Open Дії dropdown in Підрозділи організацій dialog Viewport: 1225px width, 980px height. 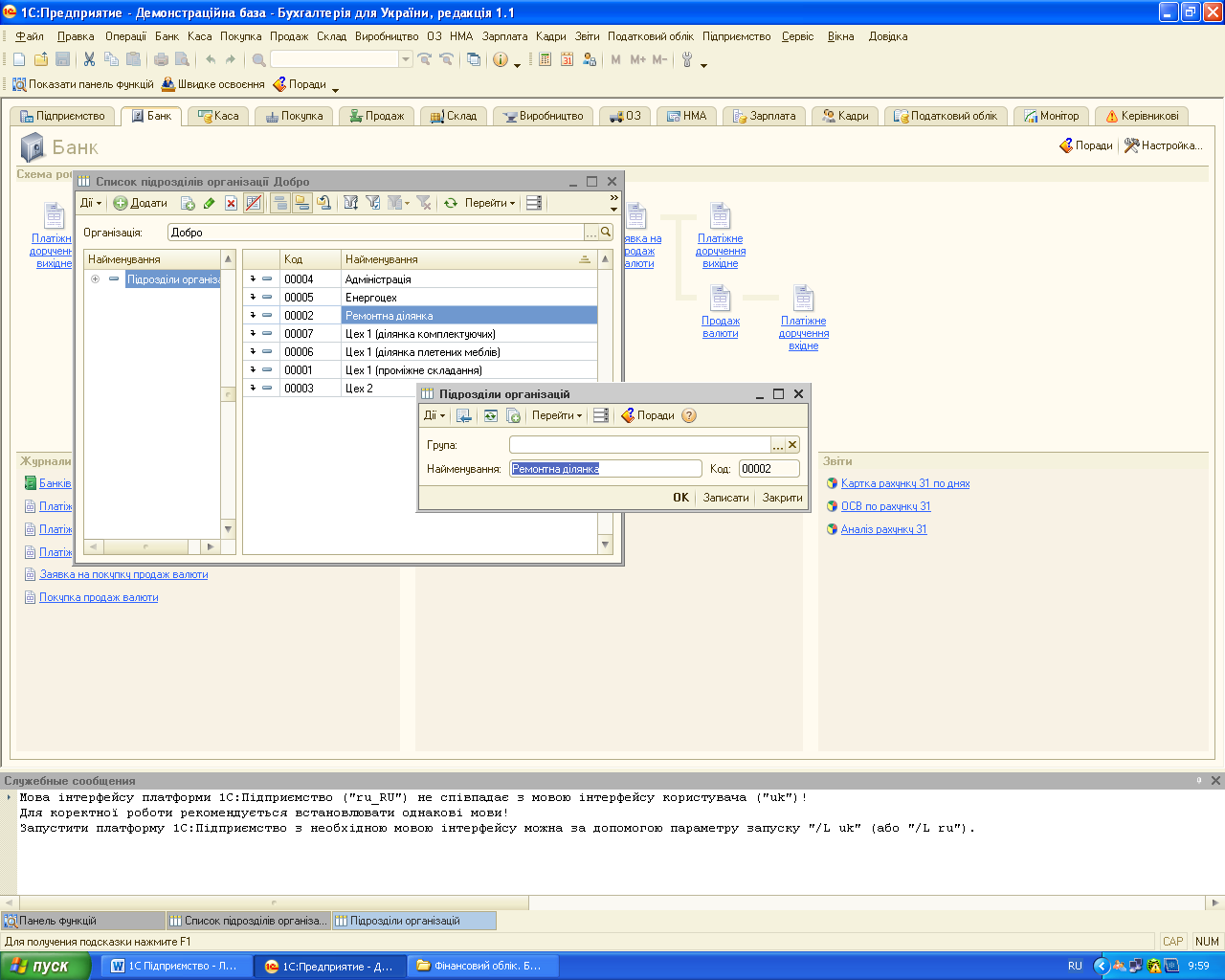pyautogui.click(x=435, y=415)
